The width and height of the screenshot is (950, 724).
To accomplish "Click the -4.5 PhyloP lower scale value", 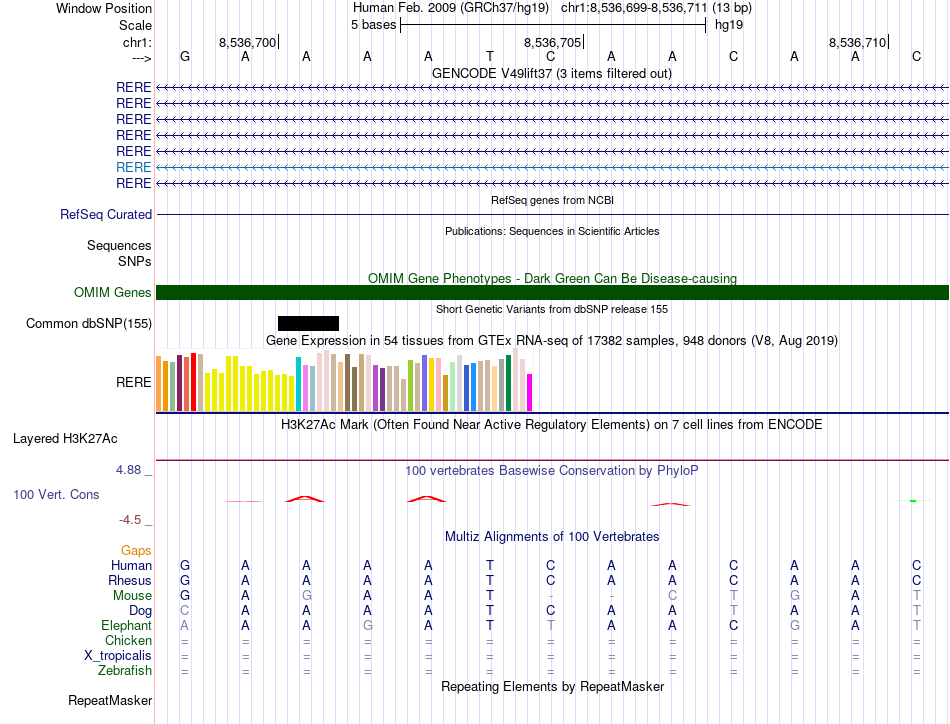I will [x=130, y=520].
